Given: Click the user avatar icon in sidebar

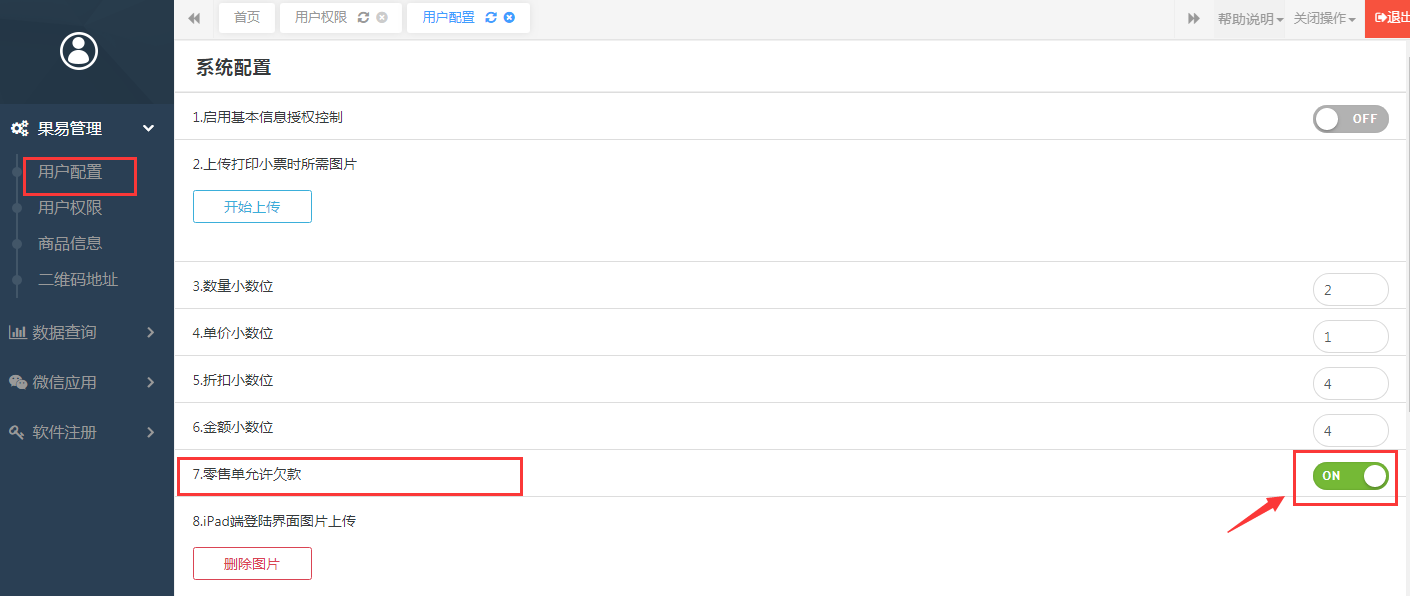Looking at the screenshot, I should point(79,50).
